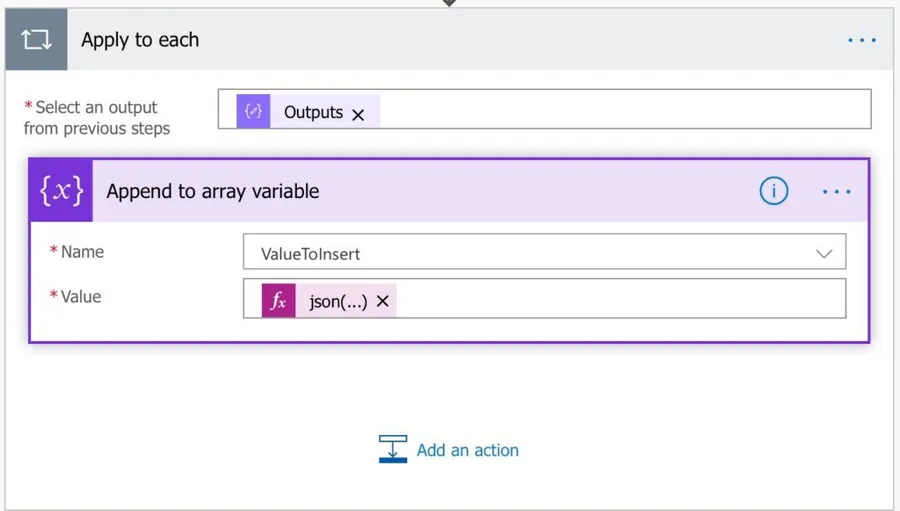The image size is (900, 511).
Task: Click the Add an action link
Action: (467, 450)
